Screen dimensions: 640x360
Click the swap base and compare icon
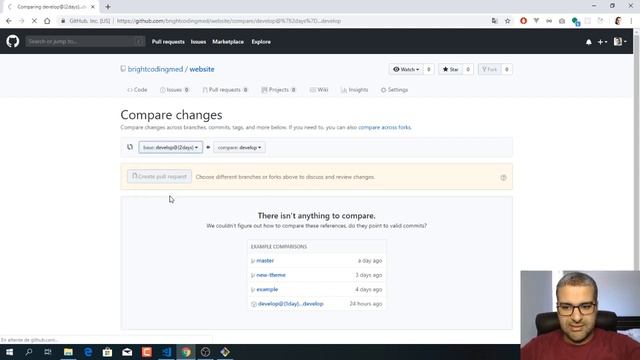click(130, 147)
